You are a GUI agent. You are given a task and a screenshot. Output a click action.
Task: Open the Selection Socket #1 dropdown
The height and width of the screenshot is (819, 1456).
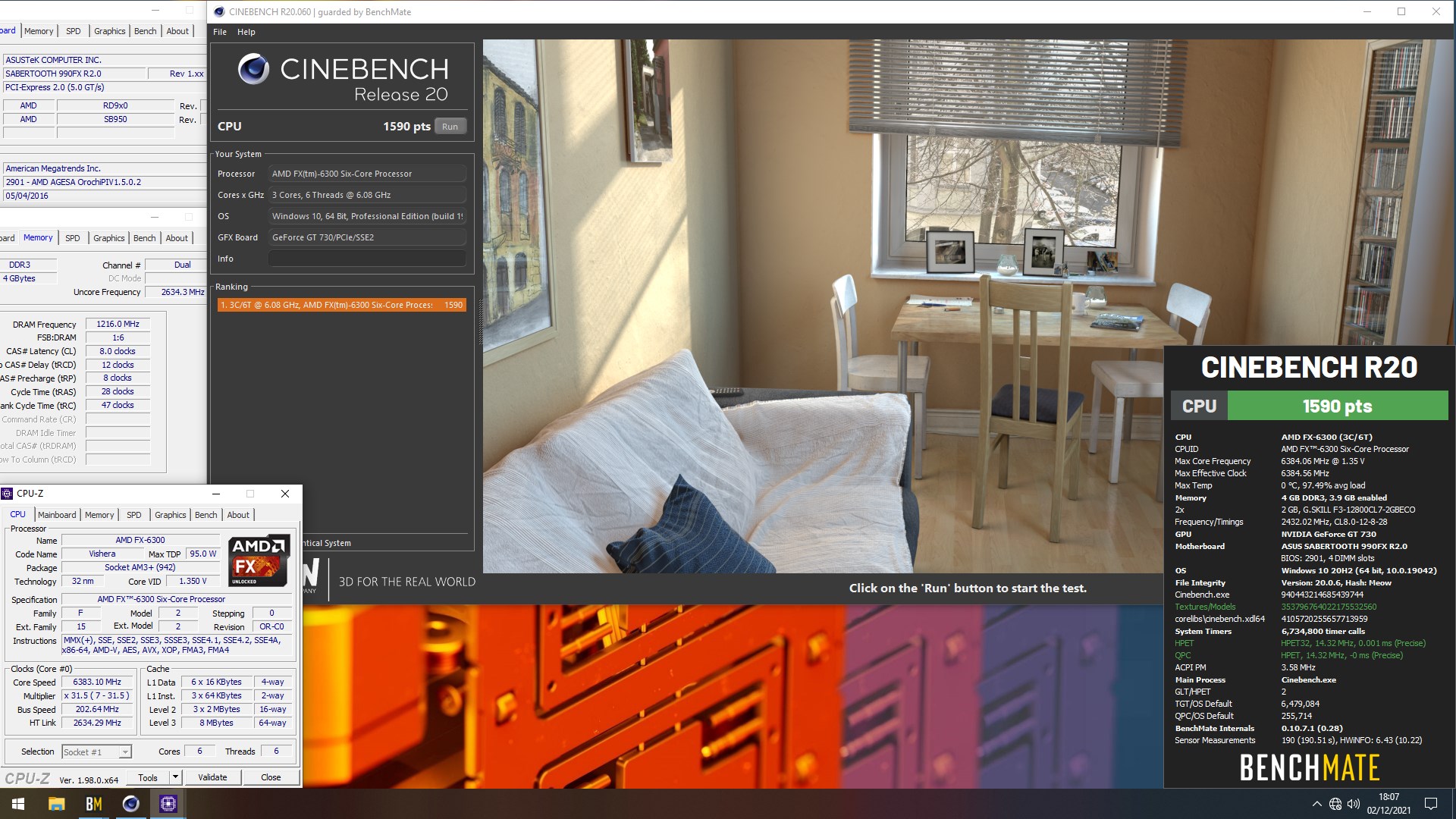pos(96,752)
